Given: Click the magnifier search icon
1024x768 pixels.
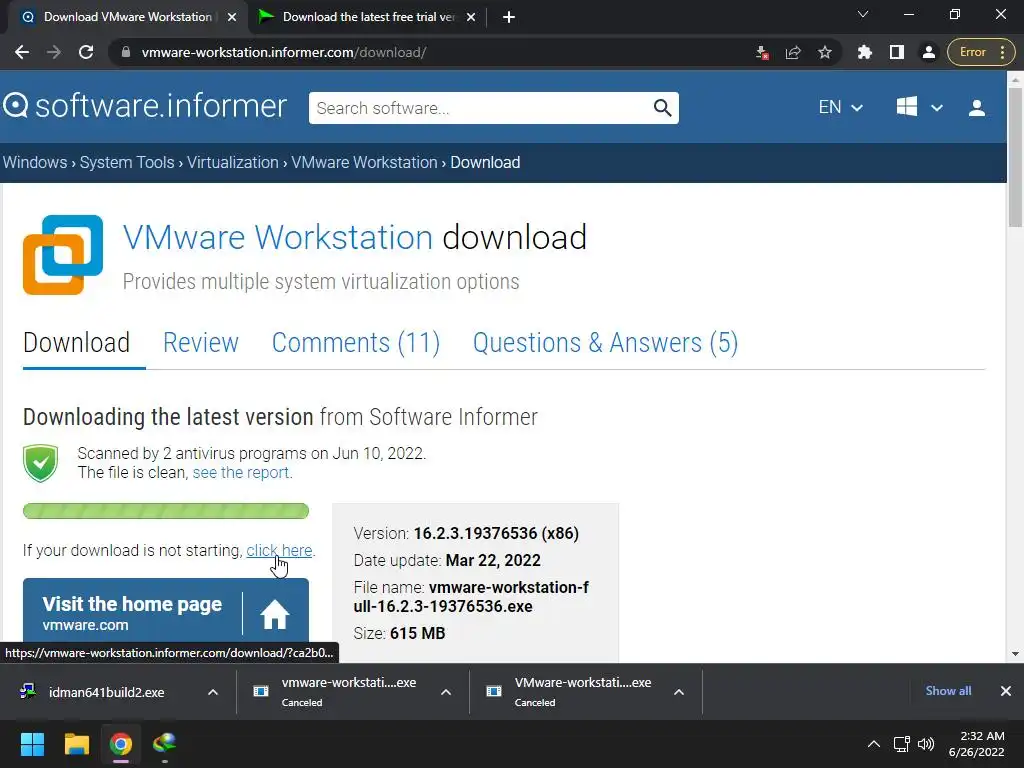Looking at the screenshot, I should point(662,108).
